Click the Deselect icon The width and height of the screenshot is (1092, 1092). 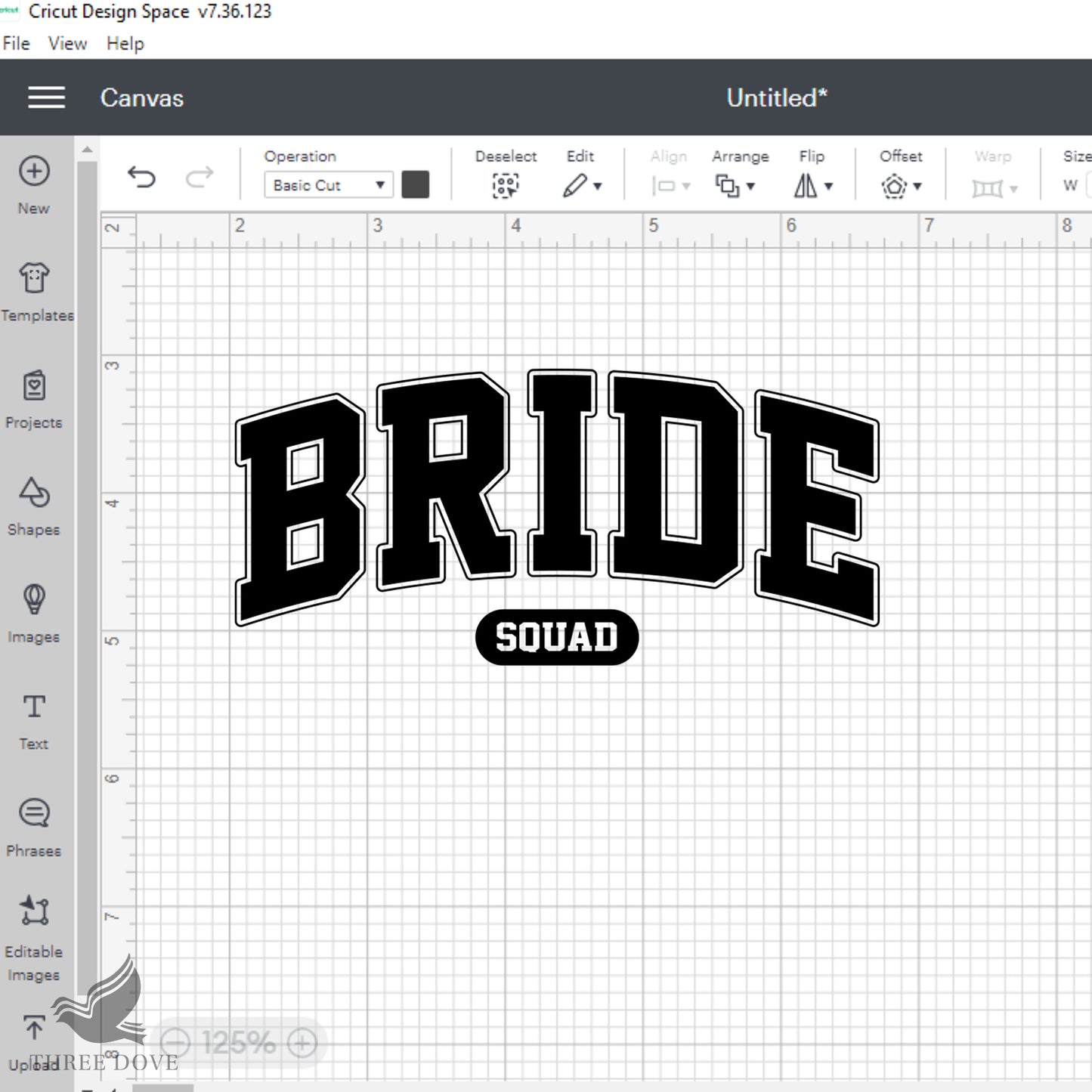point(506,185)
